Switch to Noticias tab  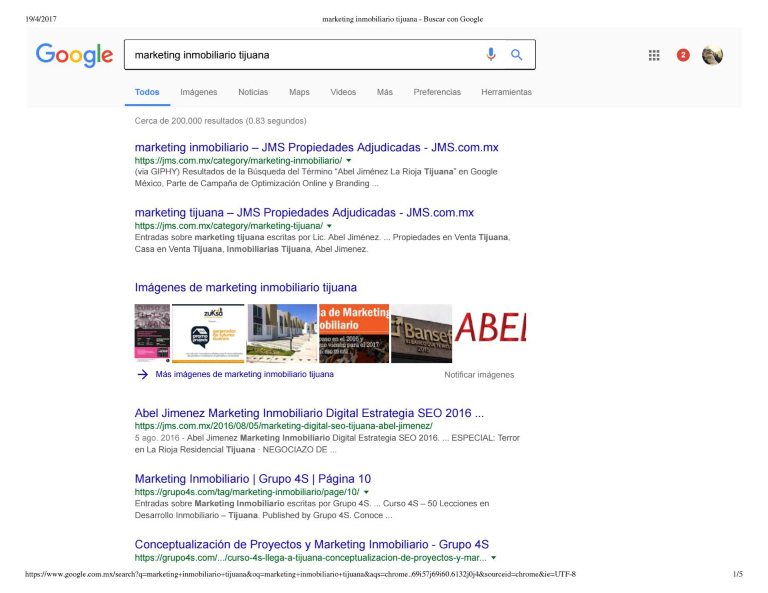[253, 92]
